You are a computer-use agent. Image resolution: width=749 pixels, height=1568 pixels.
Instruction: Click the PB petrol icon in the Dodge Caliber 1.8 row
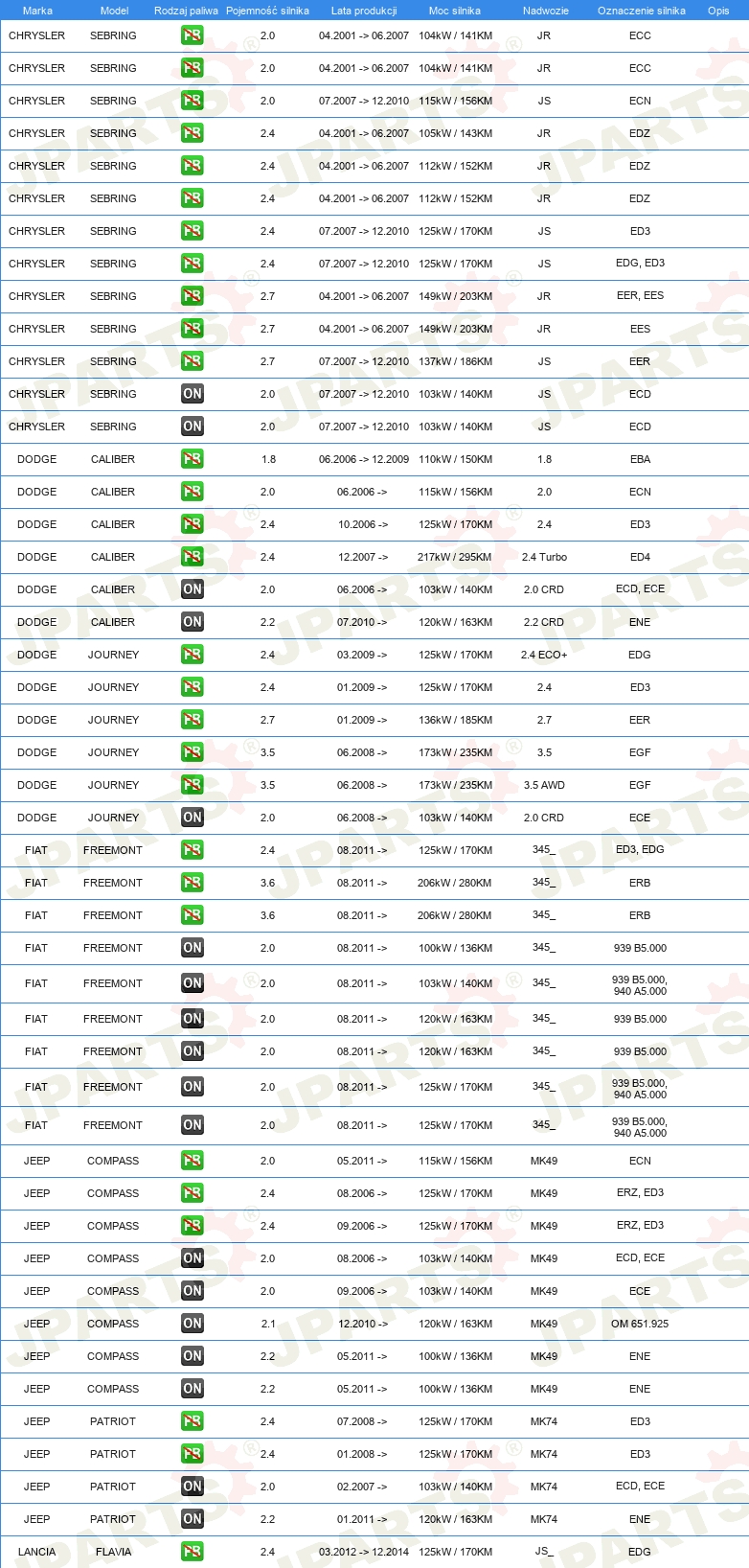click(193, 459)
